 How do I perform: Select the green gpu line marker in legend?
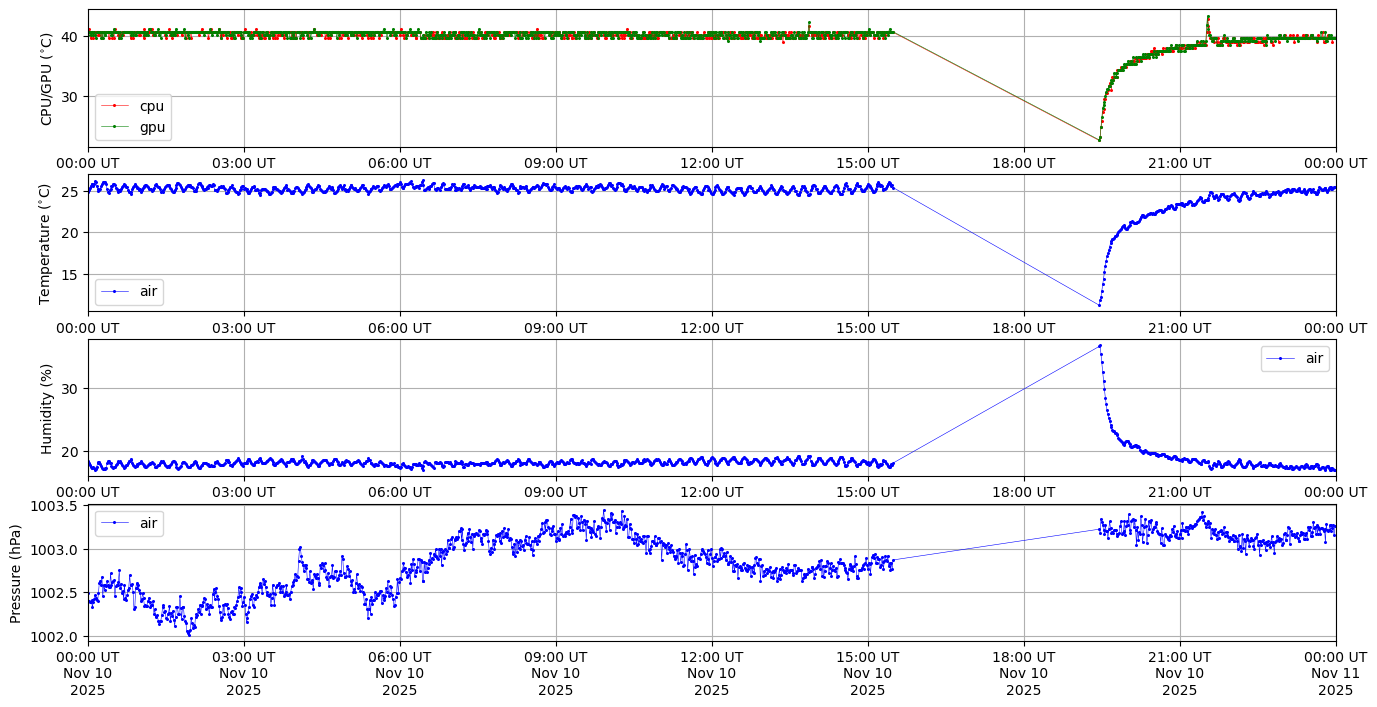coord(115,128)
